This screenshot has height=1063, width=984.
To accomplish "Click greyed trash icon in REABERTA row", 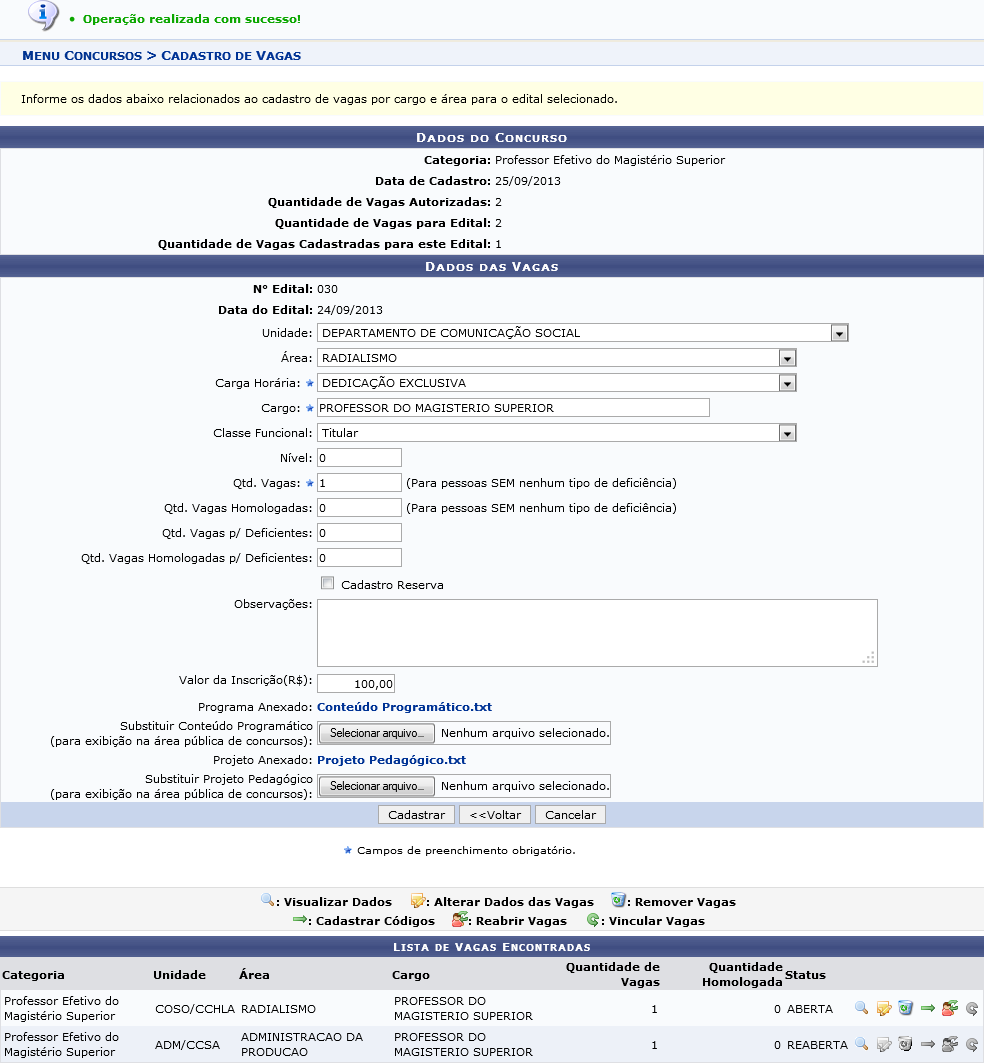I will 905,1044.
